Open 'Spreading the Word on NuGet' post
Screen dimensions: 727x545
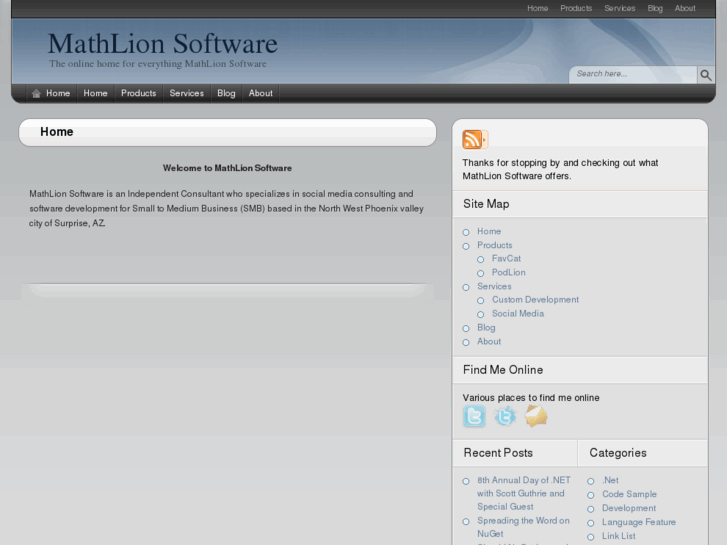(x=523, y=527)
